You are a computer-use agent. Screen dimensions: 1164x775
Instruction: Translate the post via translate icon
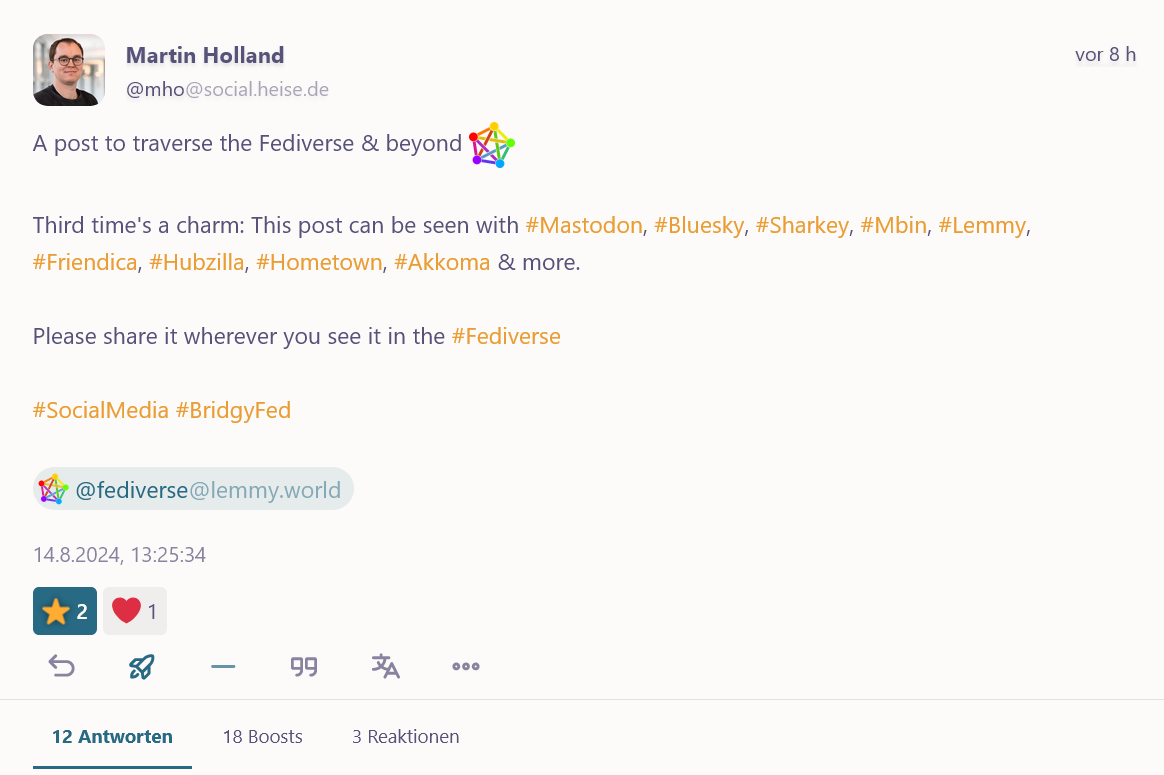(385, 666)
